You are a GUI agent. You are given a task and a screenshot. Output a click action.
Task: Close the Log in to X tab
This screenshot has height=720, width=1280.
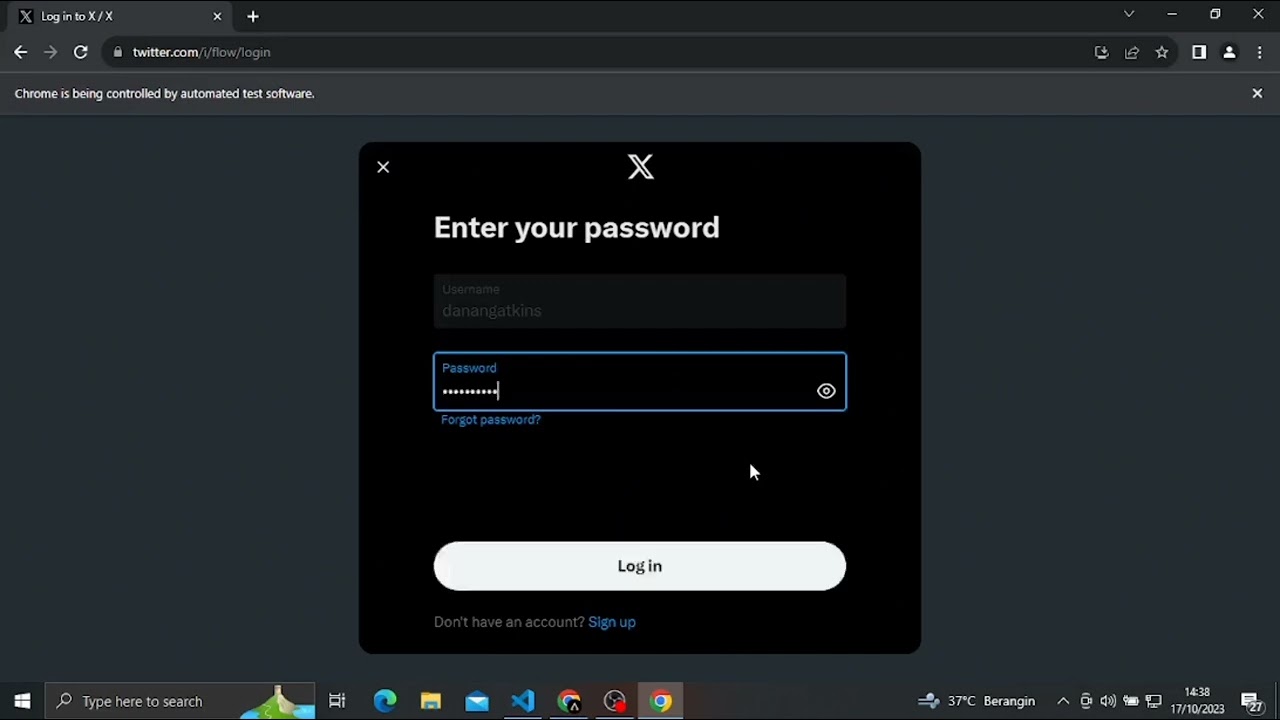pos(217,16)
